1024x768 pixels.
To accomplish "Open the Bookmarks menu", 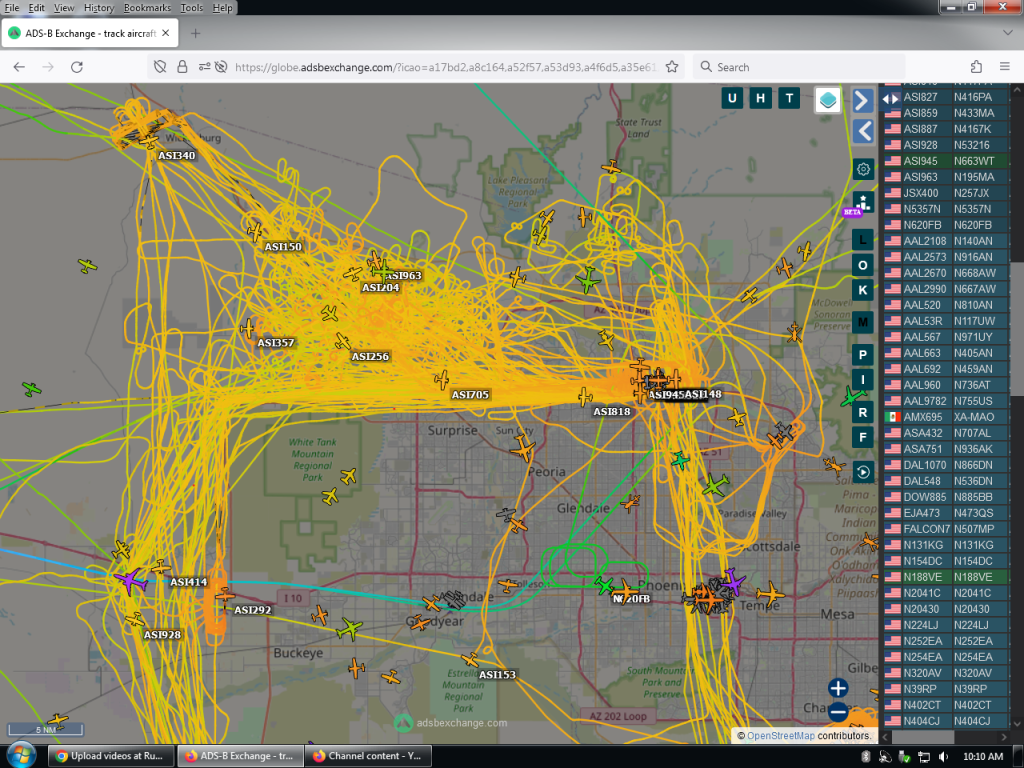I will coord(148,8).
